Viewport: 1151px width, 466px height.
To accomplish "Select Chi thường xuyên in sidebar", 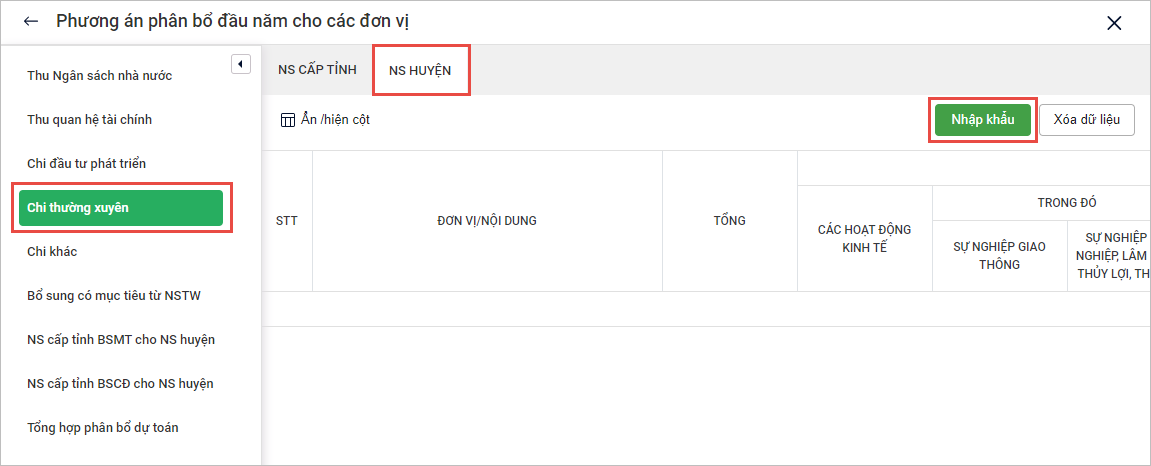I will pos(120,208).
